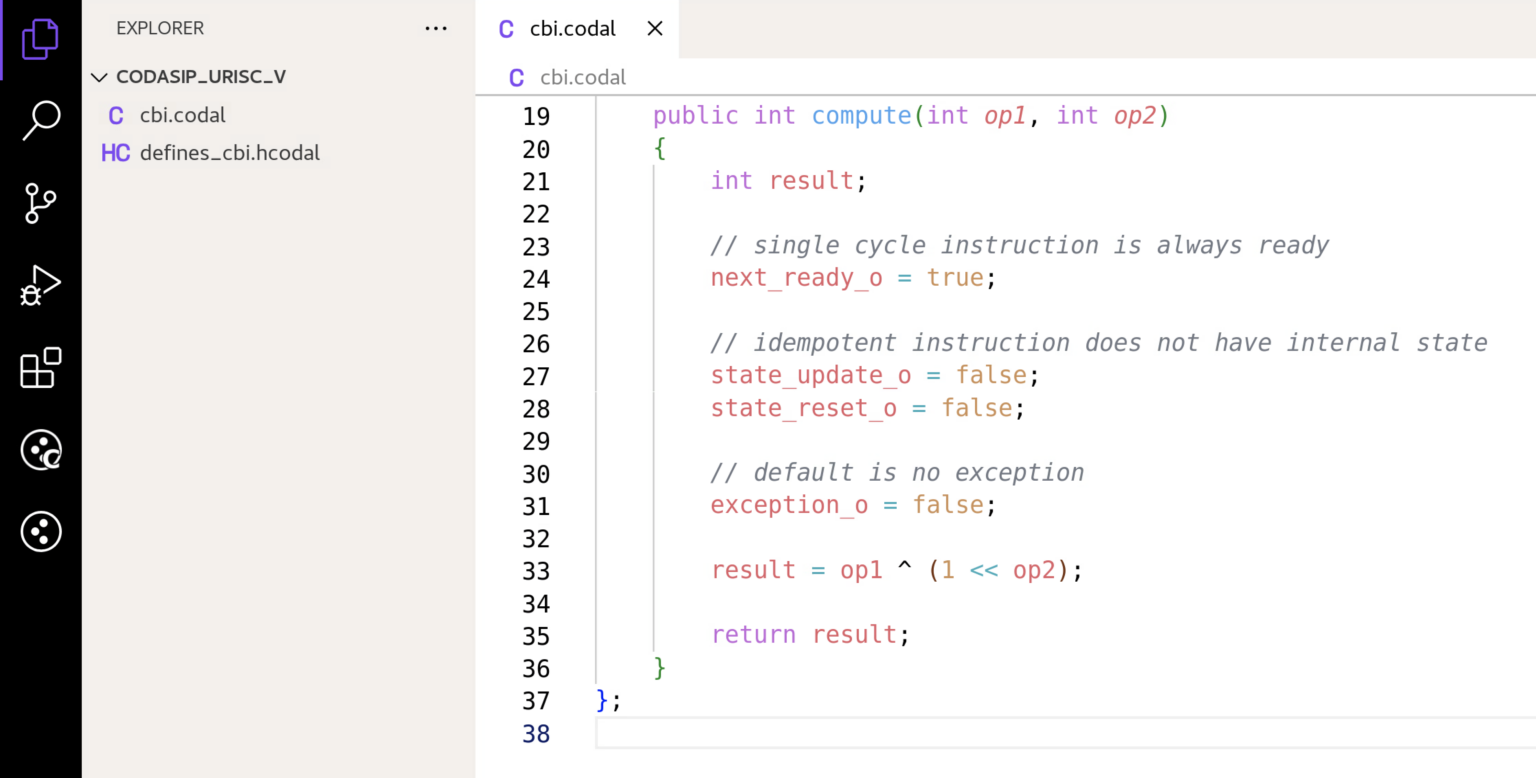Close the cbi.codal editor tab
This screenshot has height=778, width=1536.
(x=654, y=28)
